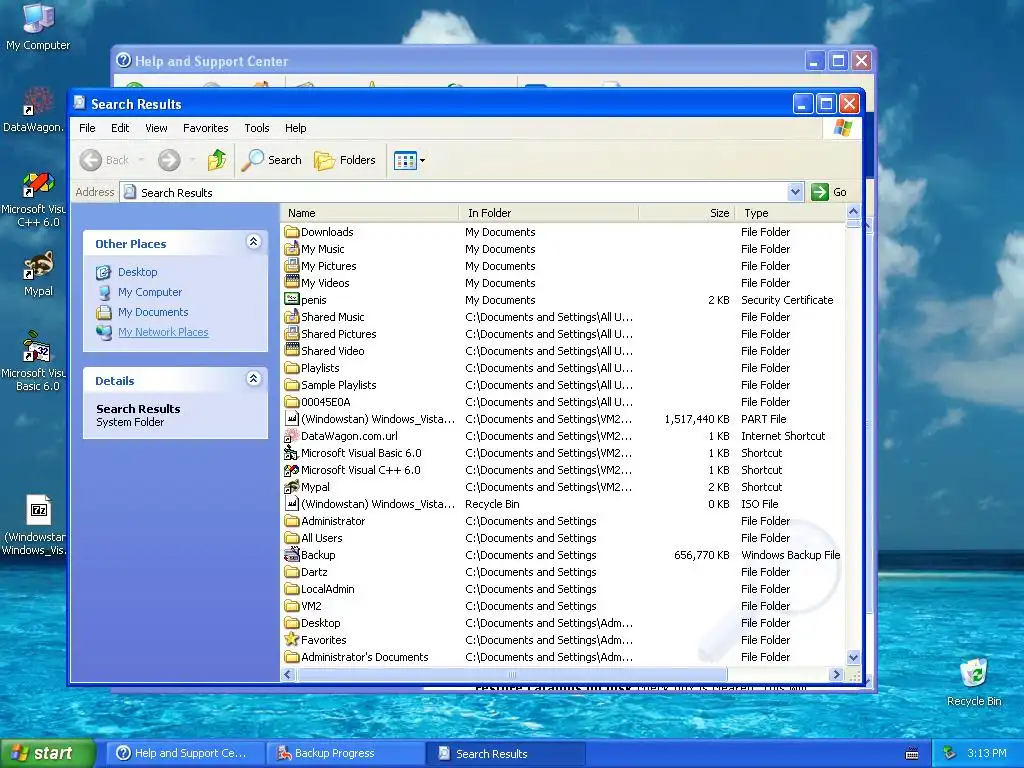The width and height of the screenshot is (1024, 768).
Task: Open My Network Places link
Action: [x=163, y=332]
